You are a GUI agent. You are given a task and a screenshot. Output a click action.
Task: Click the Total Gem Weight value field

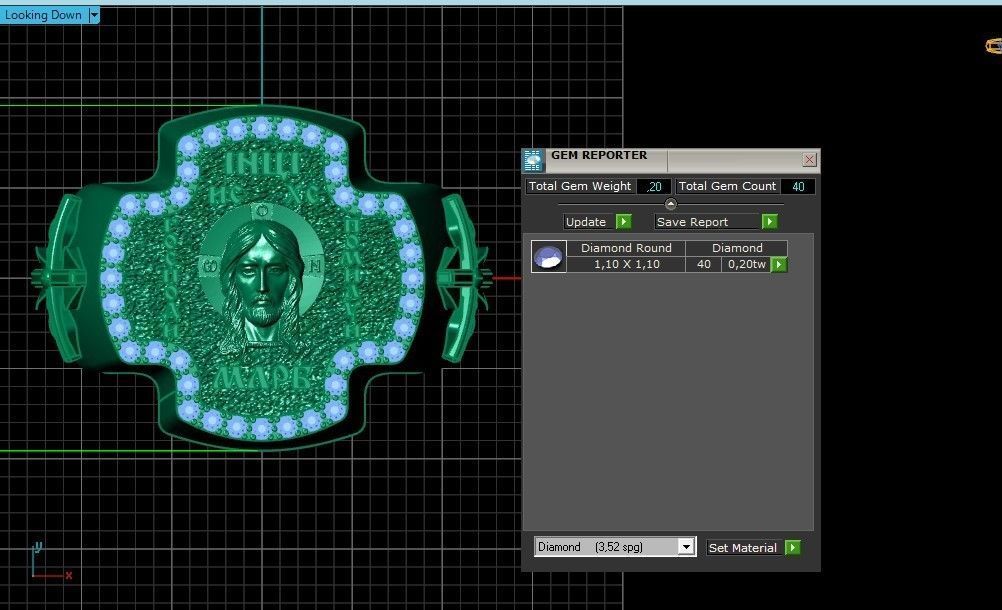(654, 187)
